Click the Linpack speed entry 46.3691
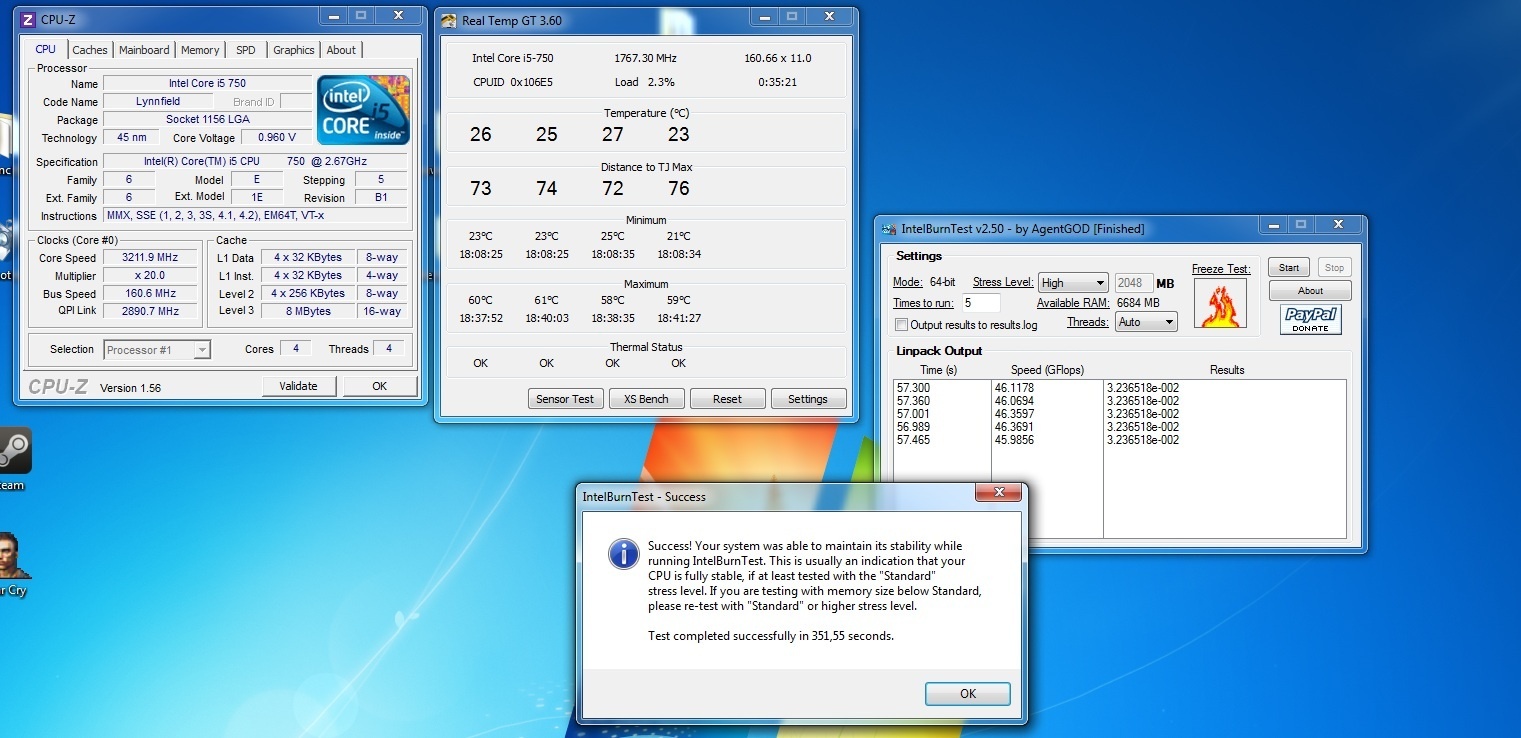The image size is (1521, 738). coord(1014,427)
